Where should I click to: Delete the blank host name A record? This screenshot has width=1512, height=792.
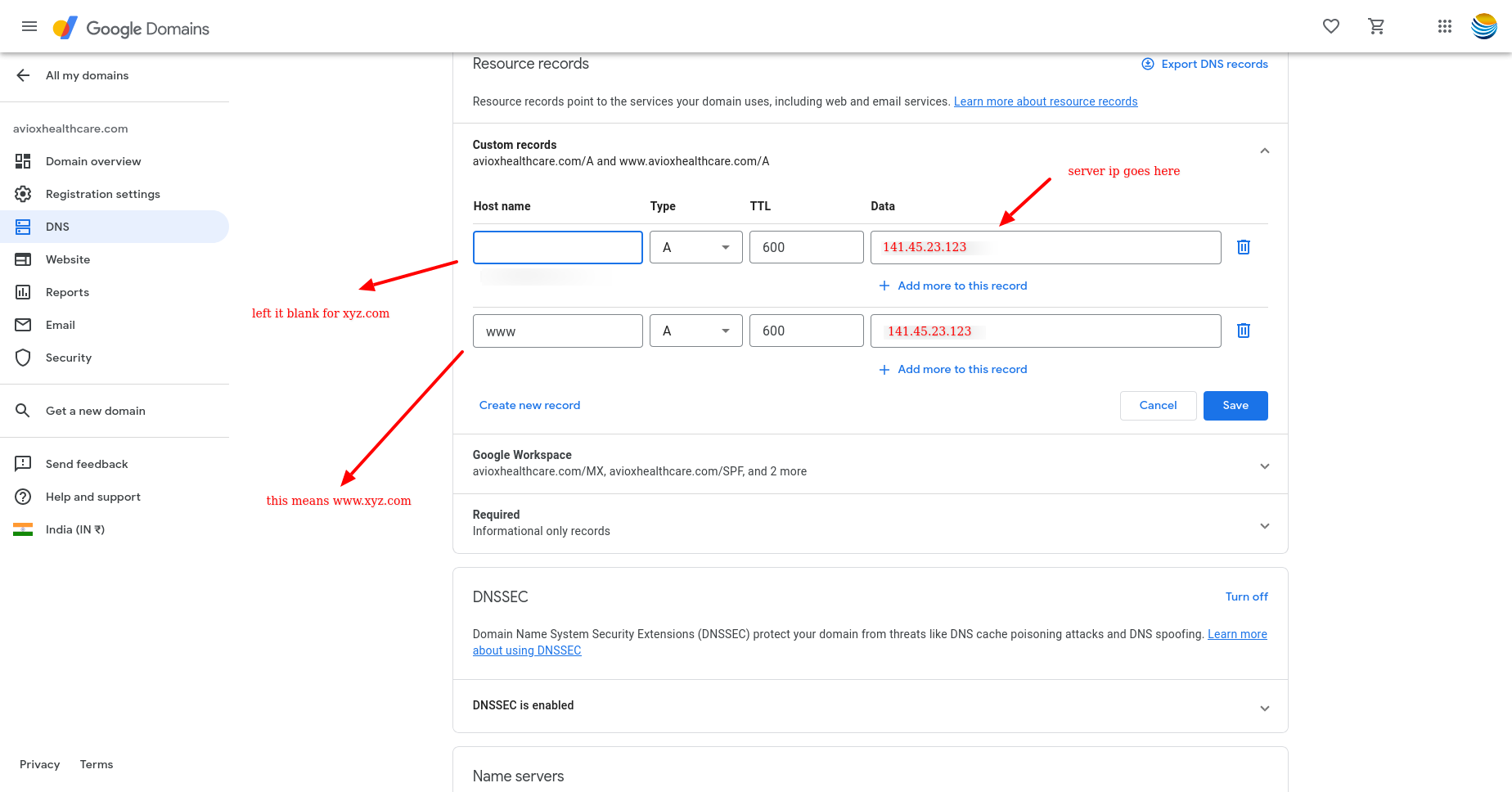(1244, 247)
